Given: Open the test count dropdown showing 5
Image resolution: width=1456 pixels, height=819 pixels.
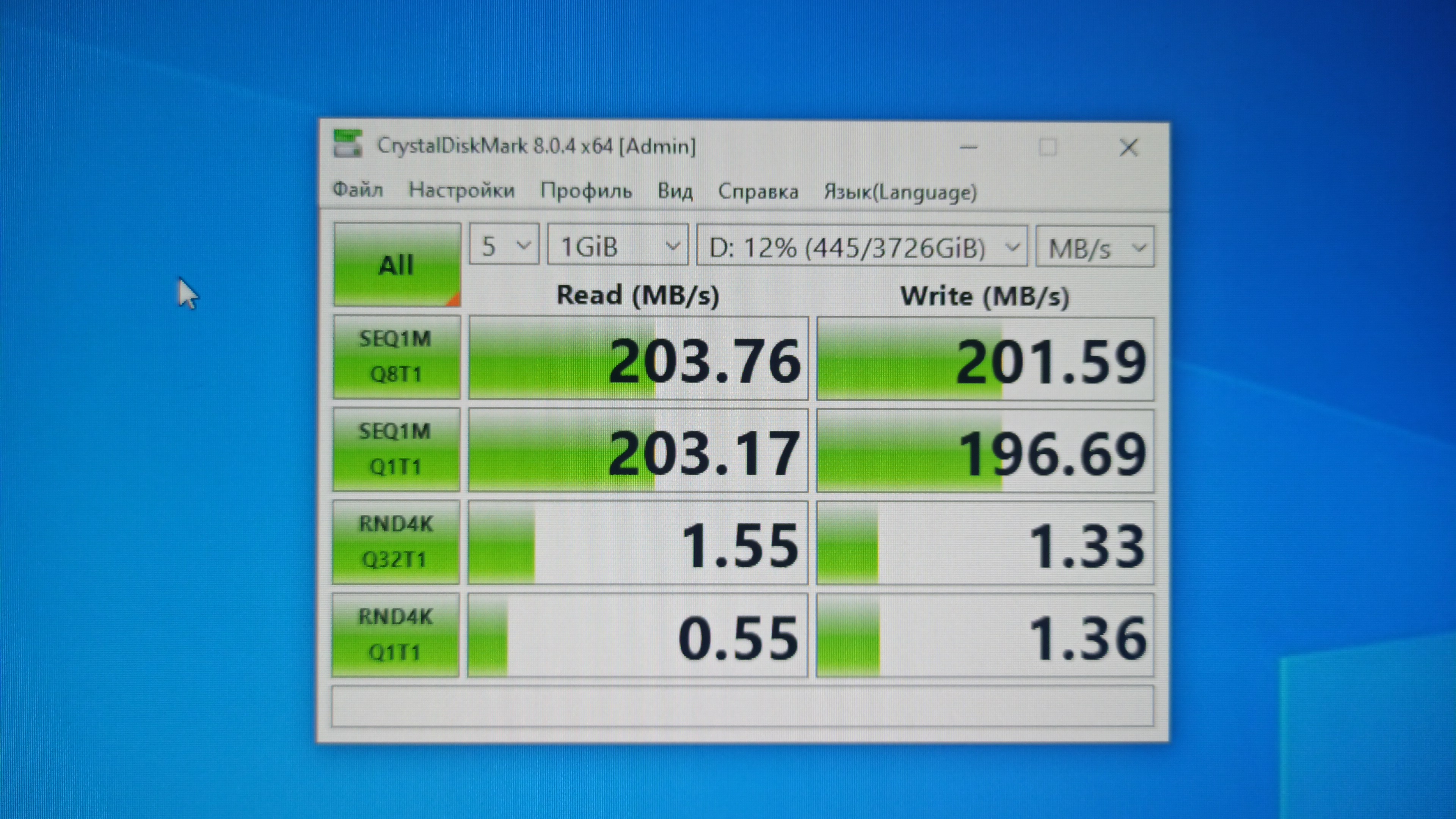Looking at the screenshot, I should pos(504,245).
